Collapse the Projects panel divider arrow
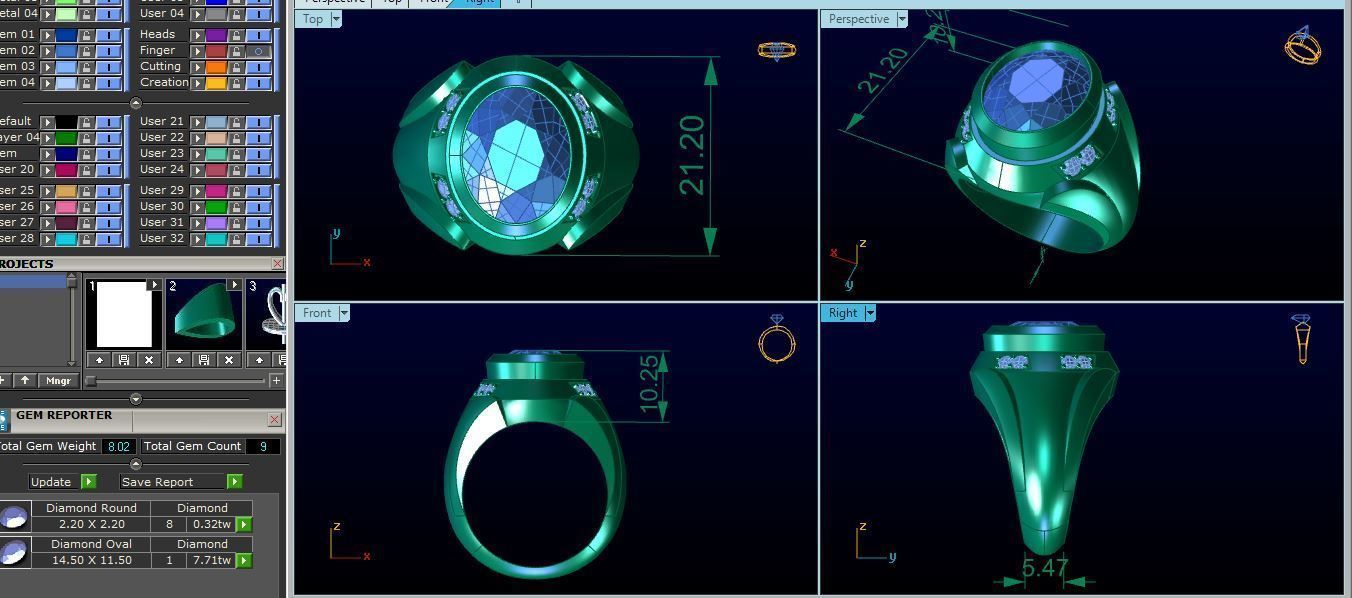 click(x=136, y=399)
